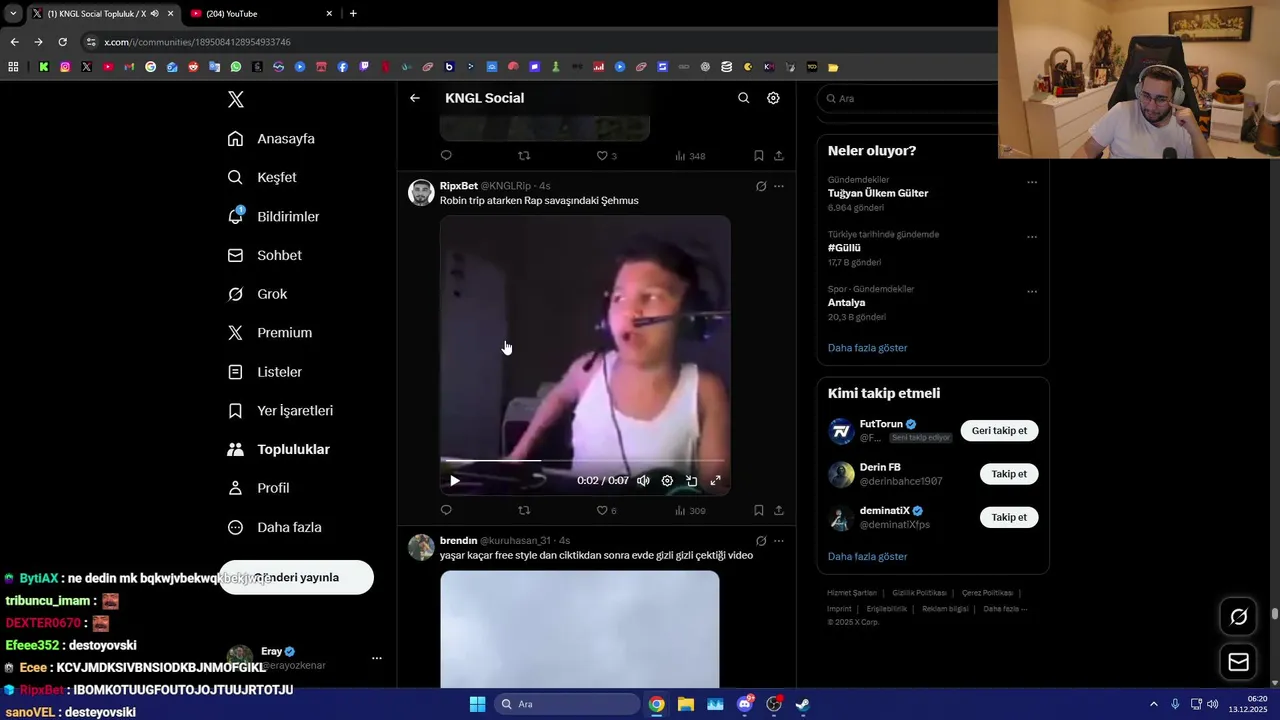
Task: Follow back FutTorun with Geri takip et
Action: 999,431
